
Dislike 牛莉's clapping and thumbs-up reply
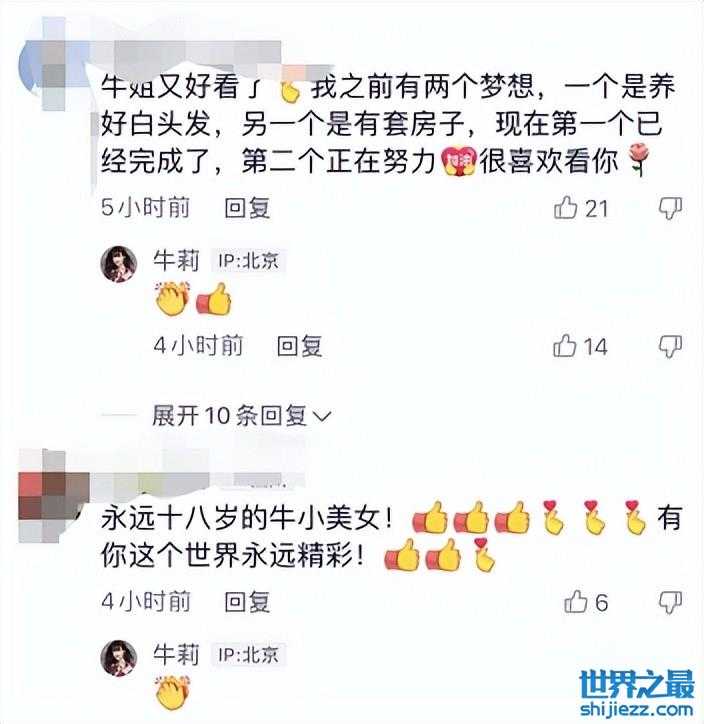point(670,346)
